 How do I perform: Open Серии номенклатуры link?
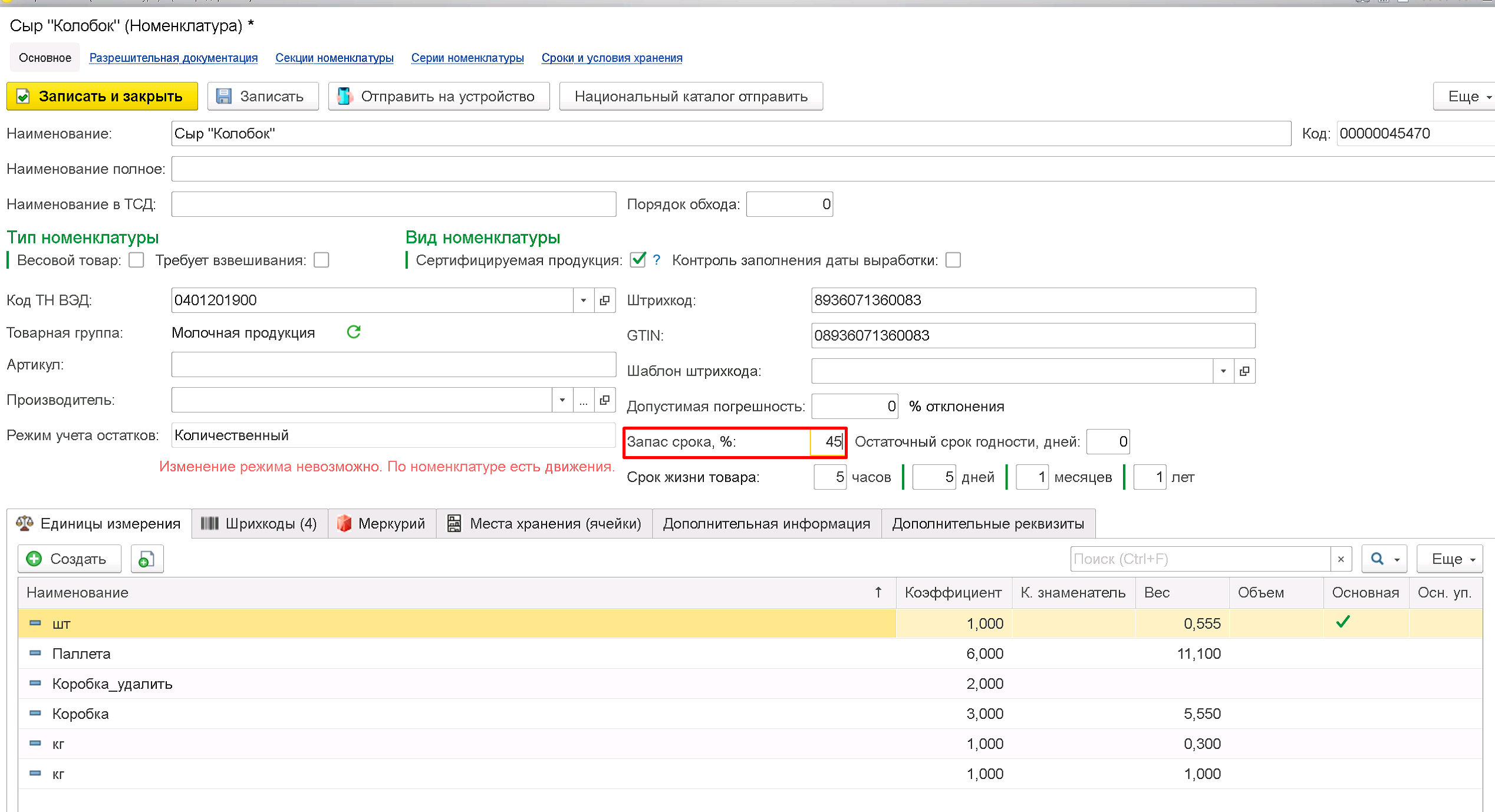click(467, 58)
